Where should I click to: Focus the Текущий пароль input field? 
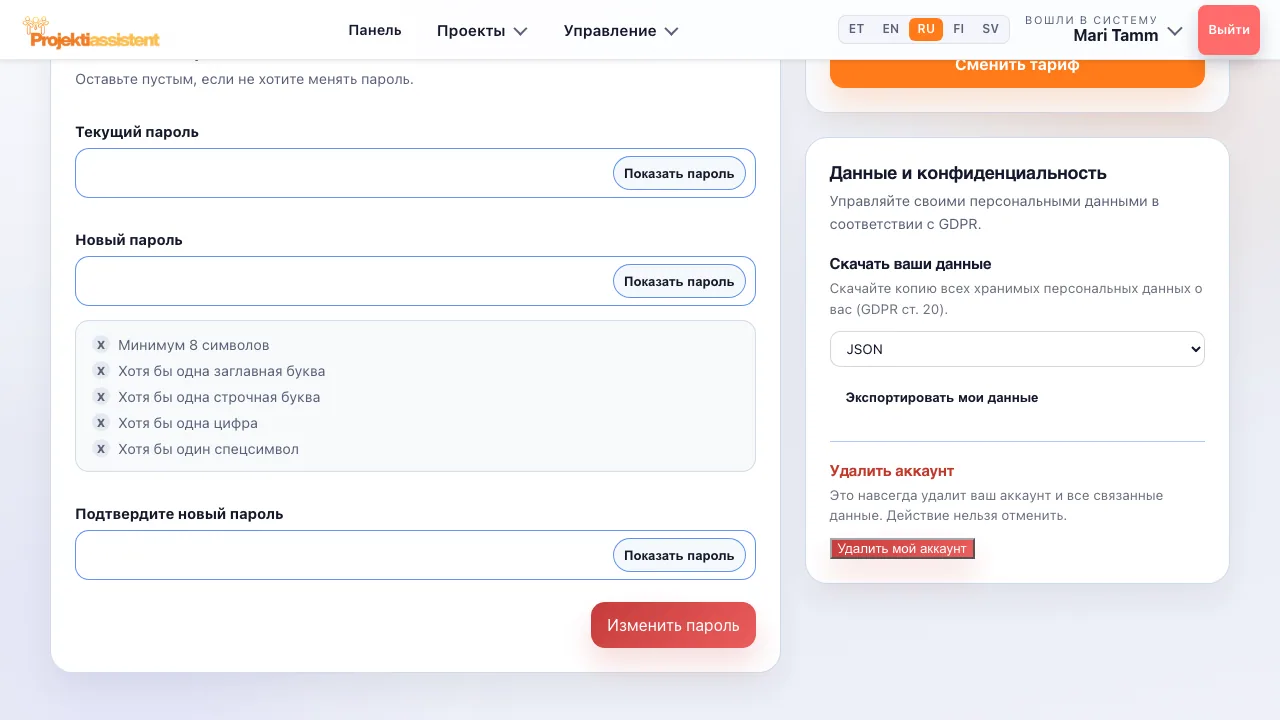click(415, 173)
